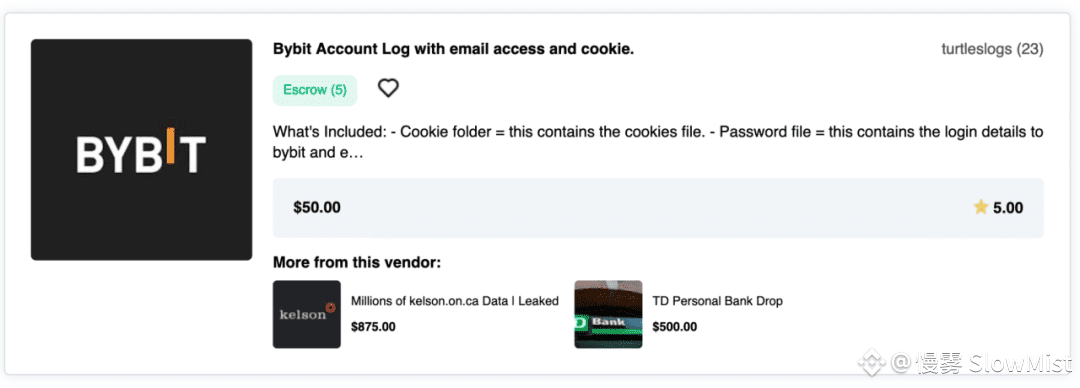The image size is (1080, 388).
Task: Click the gold star rating icon
Action: [x=981, y=207]
